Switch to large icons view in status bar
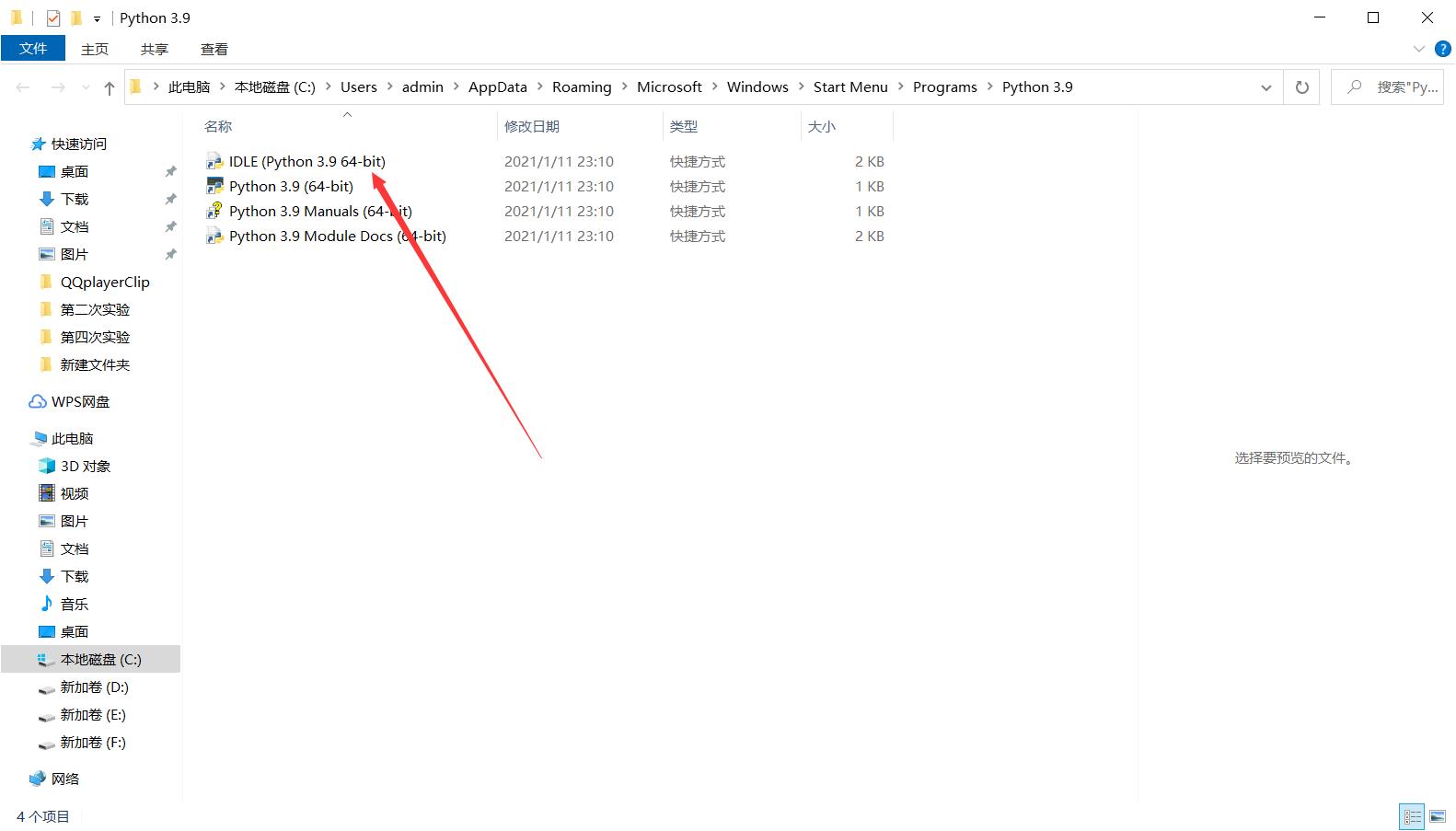The height and width of the screenshot is (831, 1456). 1438,817
